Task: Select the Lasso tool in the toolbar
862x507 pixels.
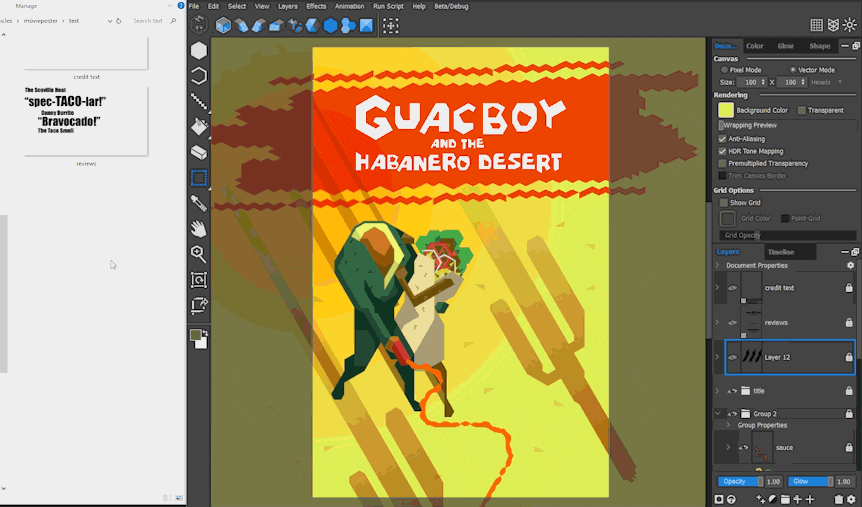Action: [199, 76]
